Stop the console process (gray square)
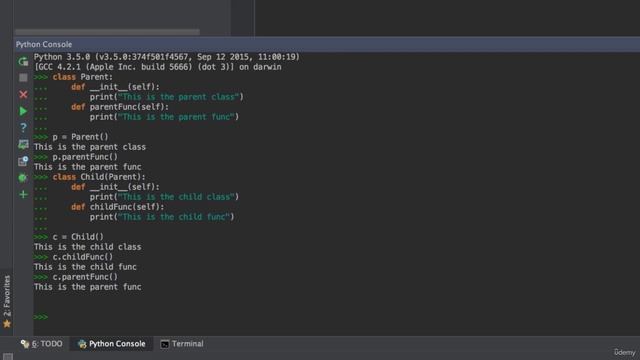The image size is (640, 360). (23, 78)
